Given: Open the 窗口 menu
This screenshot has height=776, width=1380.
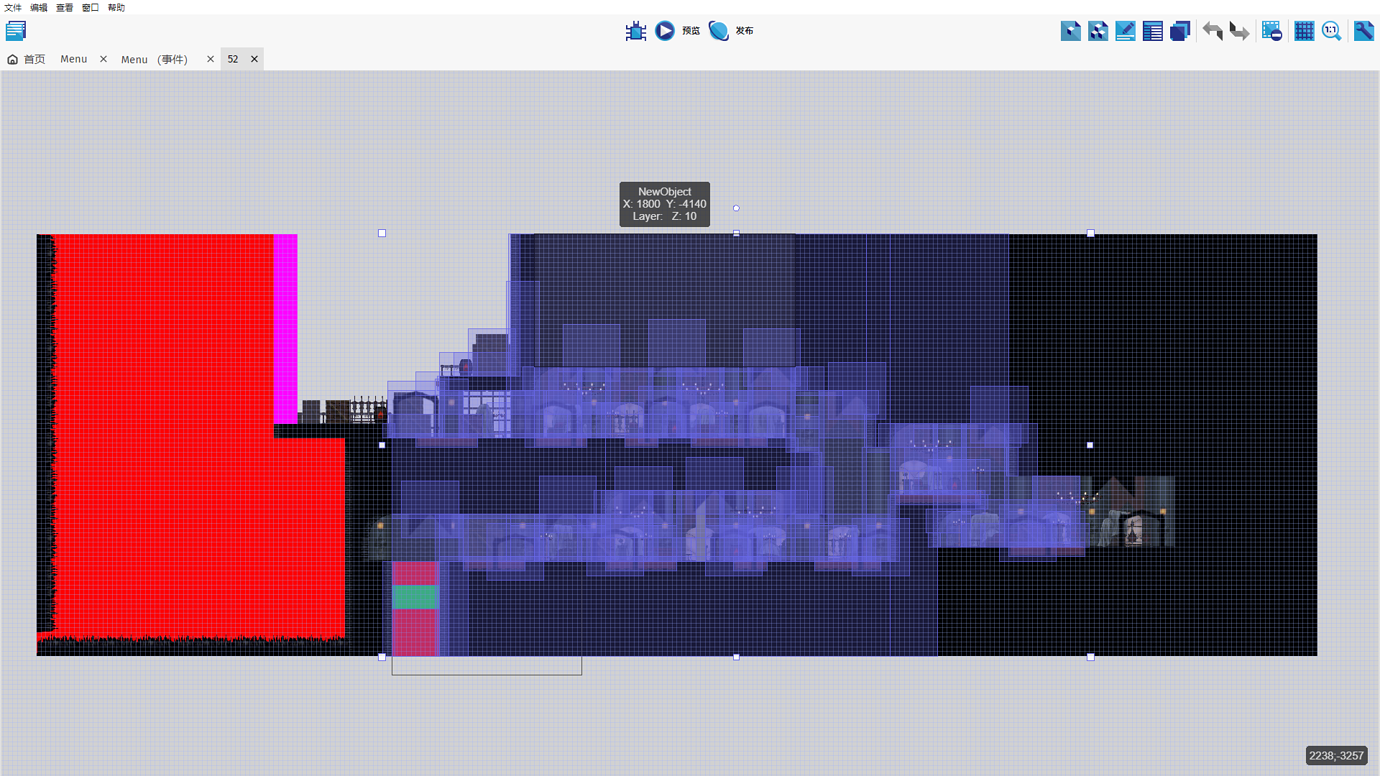Looking at the screenshot, I should pos(88,7).
